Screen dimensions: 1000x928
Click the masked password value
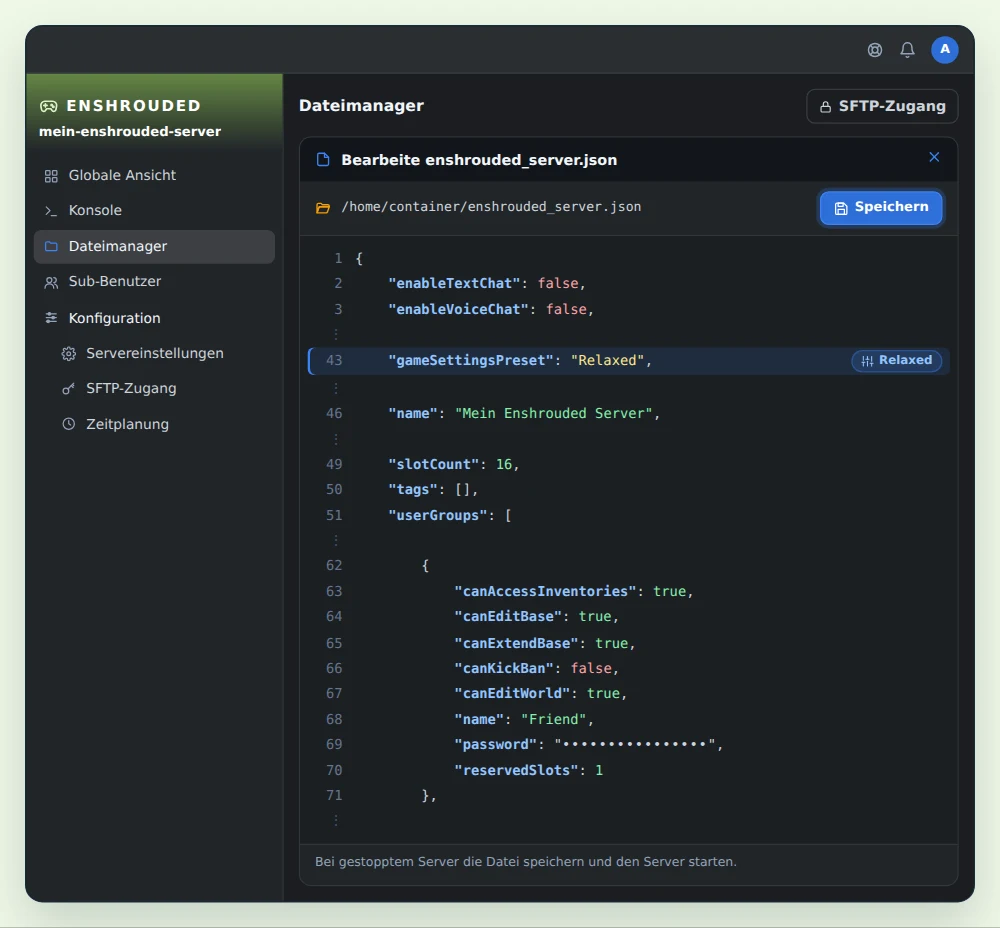point(635,744)
